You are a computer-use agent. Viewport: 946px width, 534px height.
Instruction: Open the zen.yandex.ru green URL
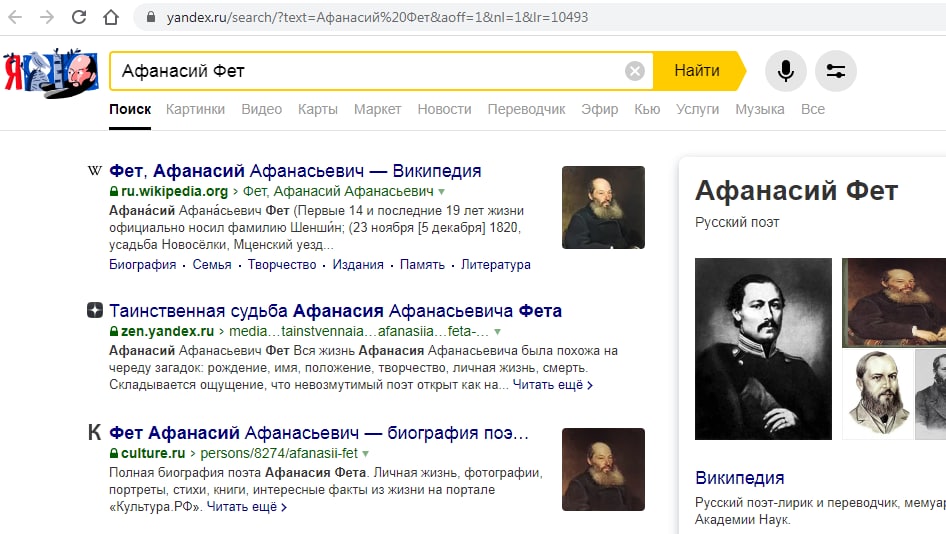[167, 331]
